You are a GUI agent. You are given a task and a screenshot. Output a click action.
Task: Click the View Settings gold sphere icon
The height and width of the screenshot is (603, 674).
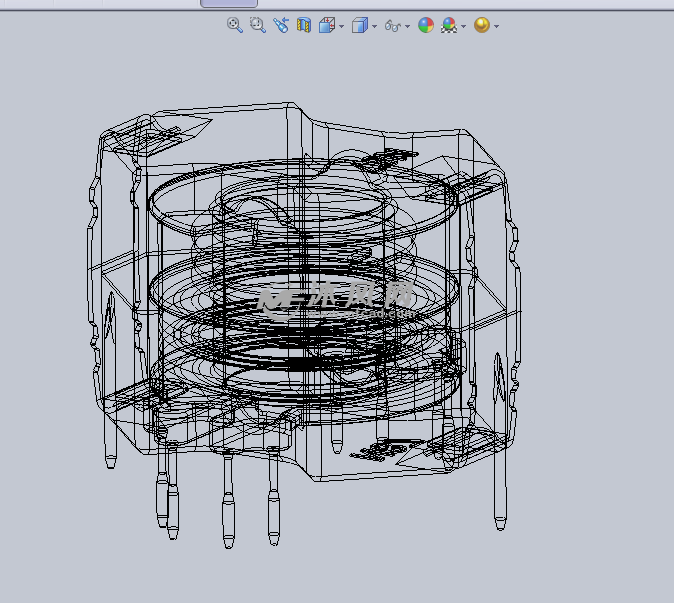(482, 25)
